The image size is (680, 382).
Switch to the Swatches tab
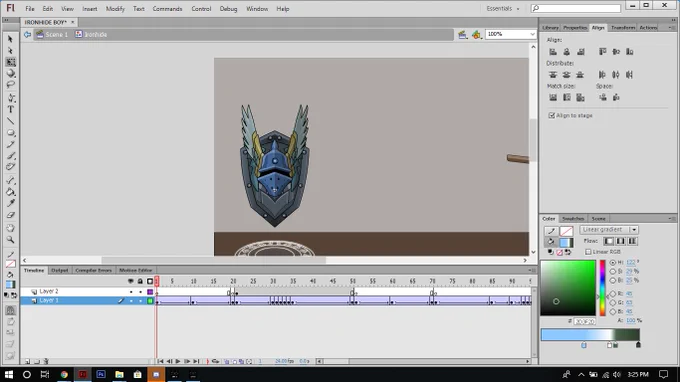click(x=573, y=219)
